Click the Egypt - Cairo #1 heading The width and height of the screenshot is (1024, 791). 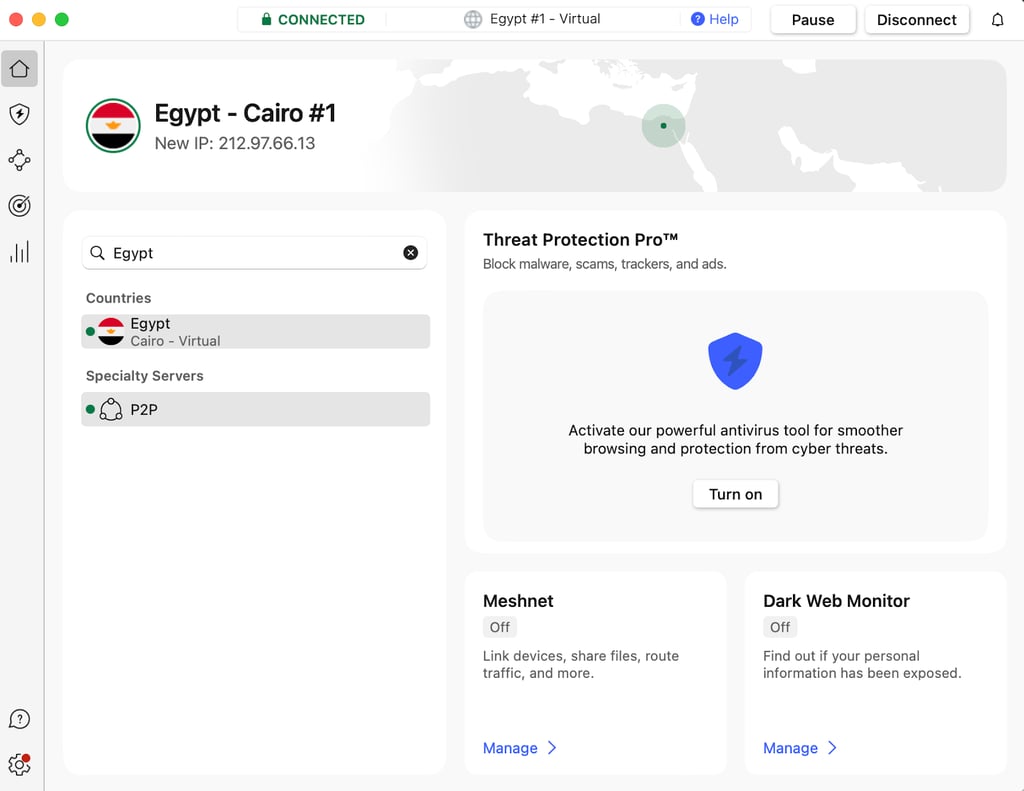pos(245,113)
